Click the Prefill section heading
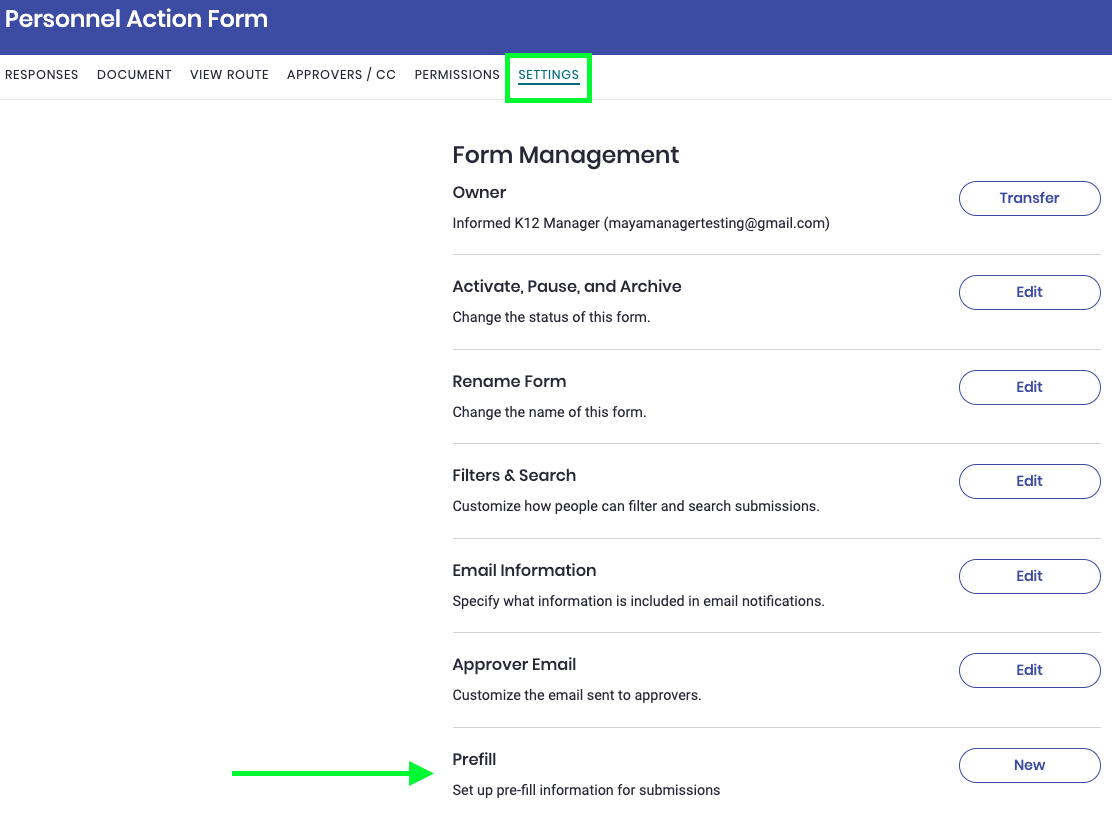Viewport: 1112px width, 817px height. [474, 760]
